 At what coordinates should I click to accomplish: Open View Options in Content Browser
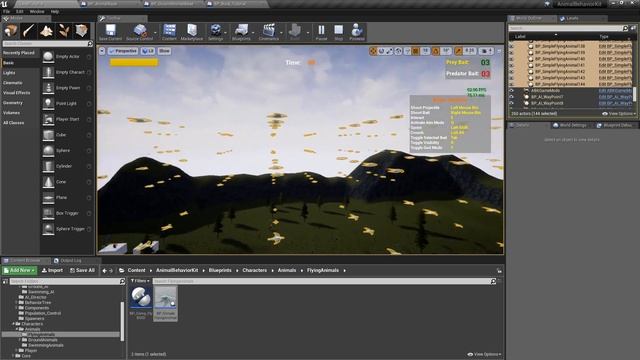tap(484, 354)
